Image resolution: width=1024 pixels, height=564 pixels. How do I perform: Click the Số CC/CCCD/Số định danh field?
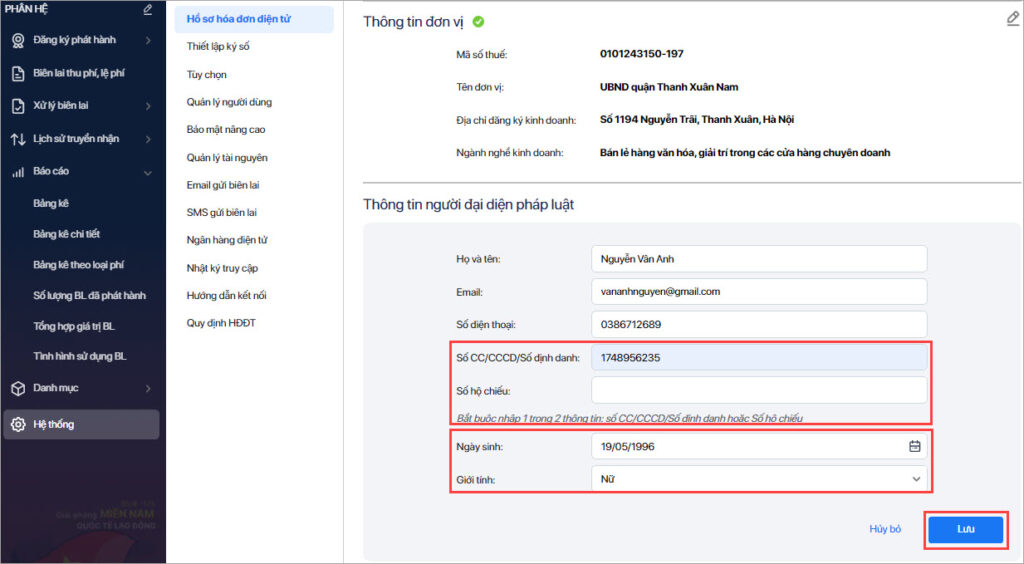pos(759,358)
